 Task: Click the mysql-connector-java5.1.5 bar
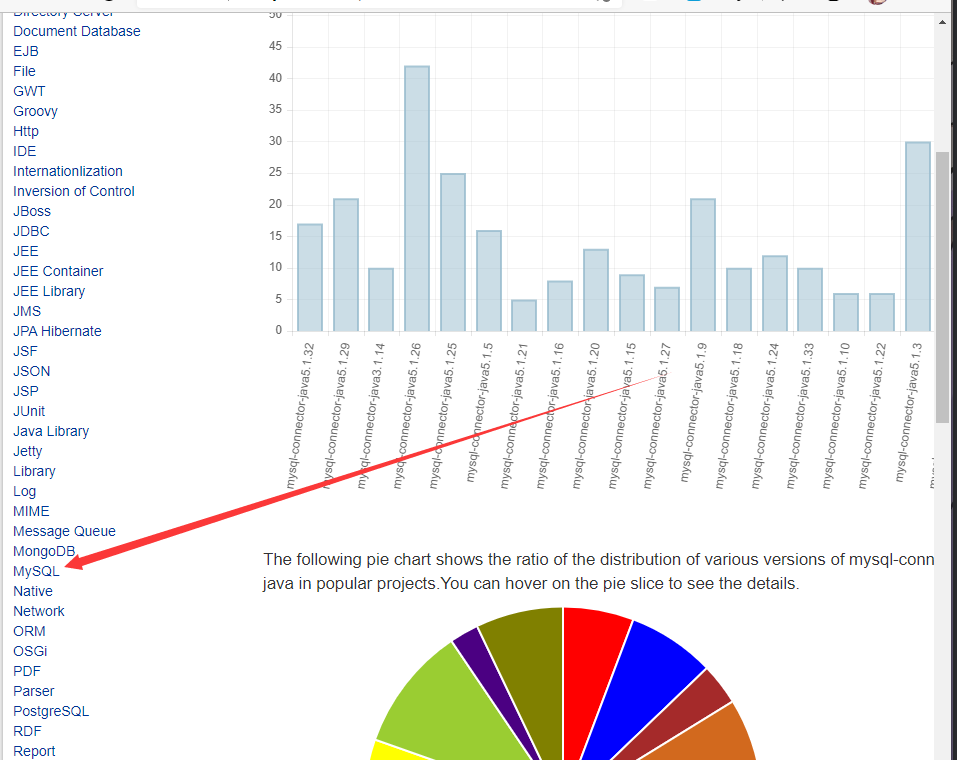point(489,281)
